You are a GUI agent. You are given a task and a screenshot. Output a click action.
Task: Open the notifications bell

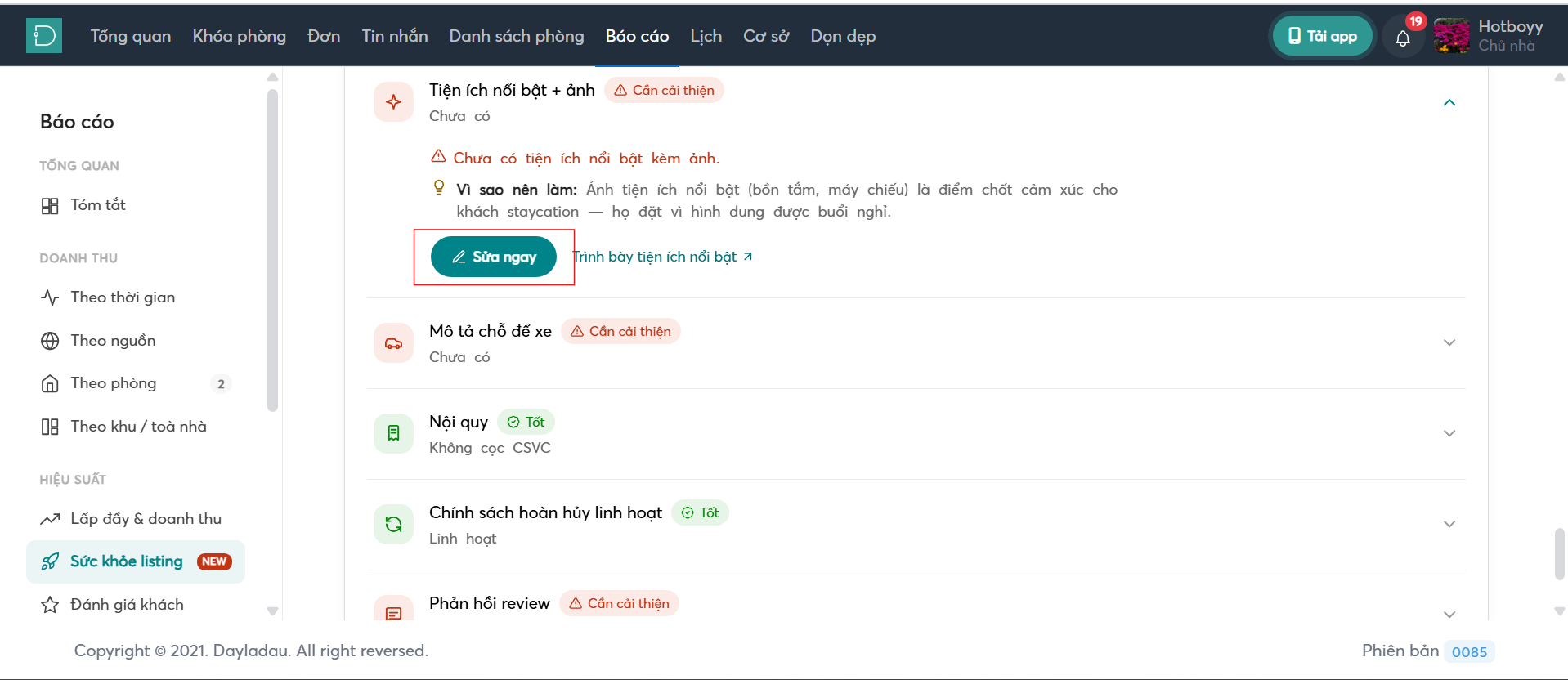click(x=1403, y=38)
